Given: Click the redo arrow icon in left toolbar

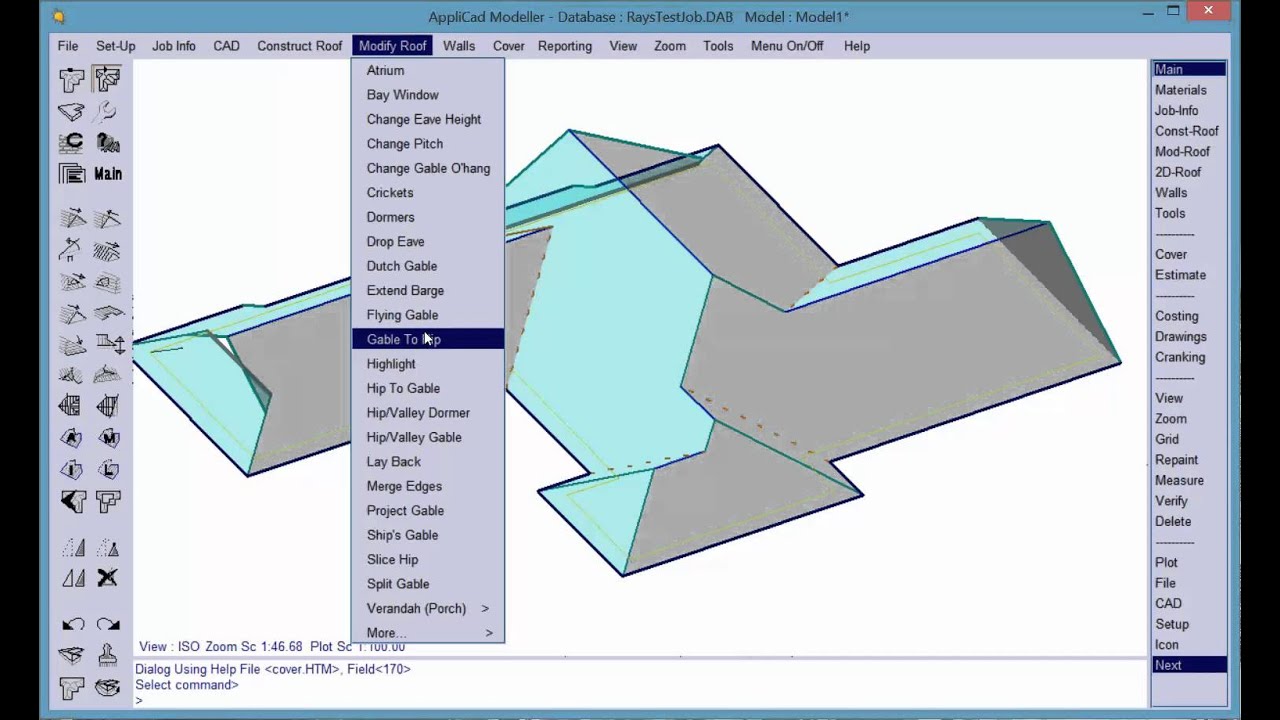Looking at the screenshot, I should pyautogui.click(x=108, y=625).
